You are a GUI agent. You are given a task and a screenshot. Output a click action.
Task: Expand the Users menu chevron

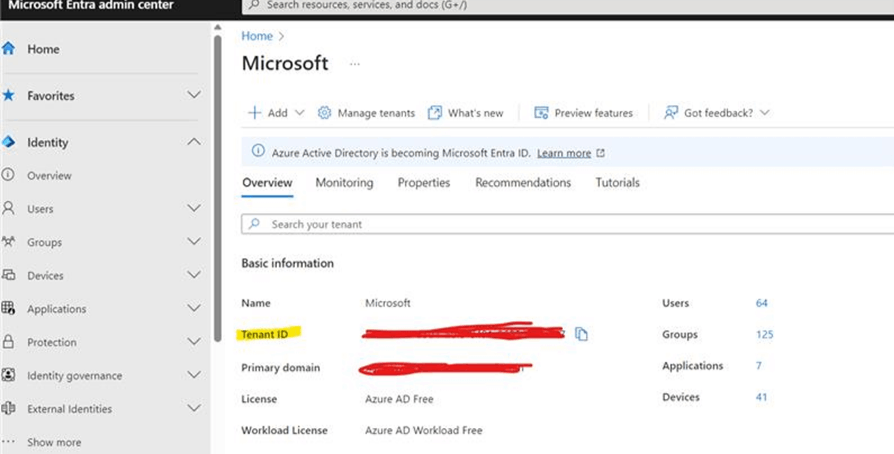click(194, 208)
